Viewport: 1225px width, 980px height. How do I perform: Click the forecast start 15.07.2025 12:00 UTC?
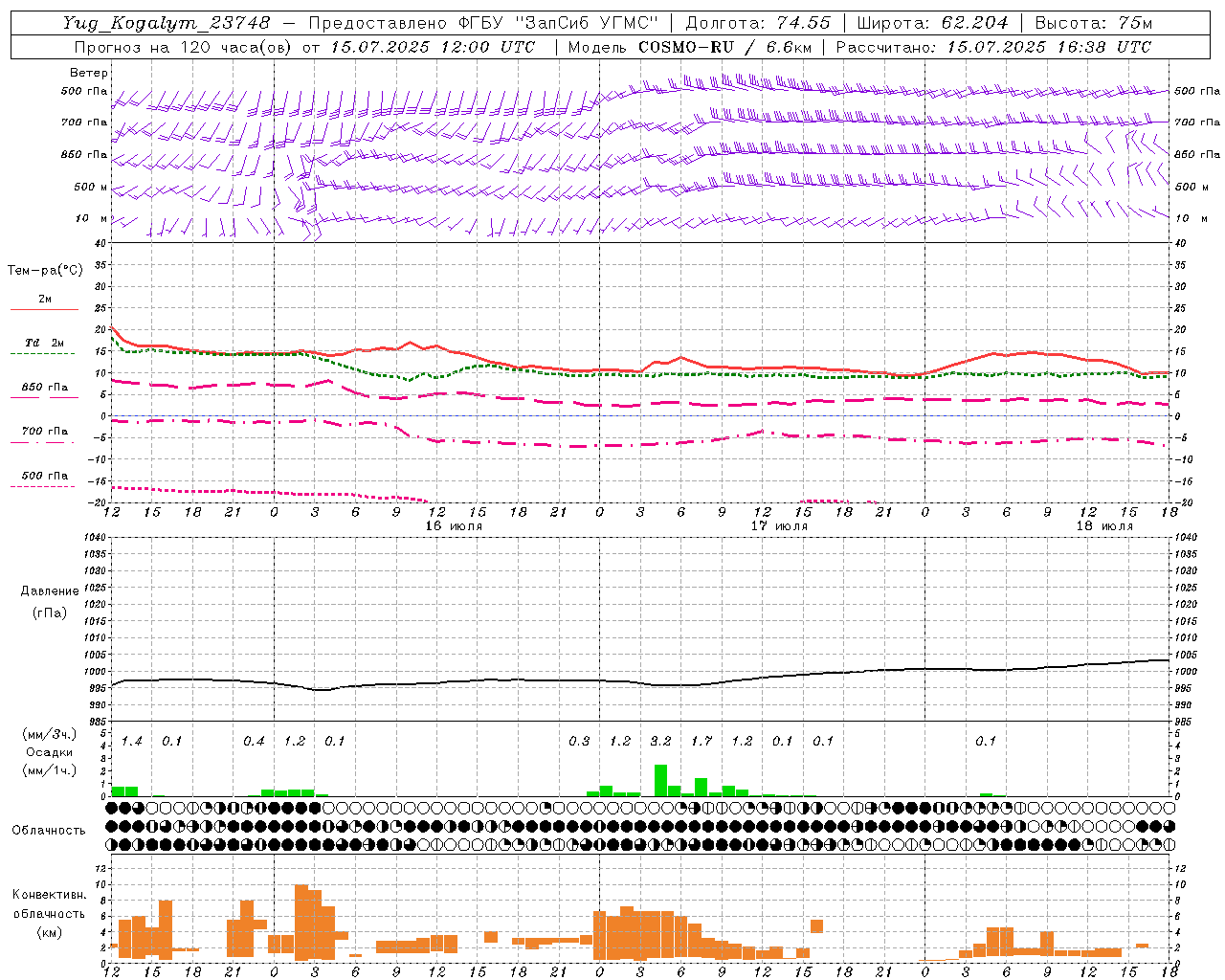(433, 47)
